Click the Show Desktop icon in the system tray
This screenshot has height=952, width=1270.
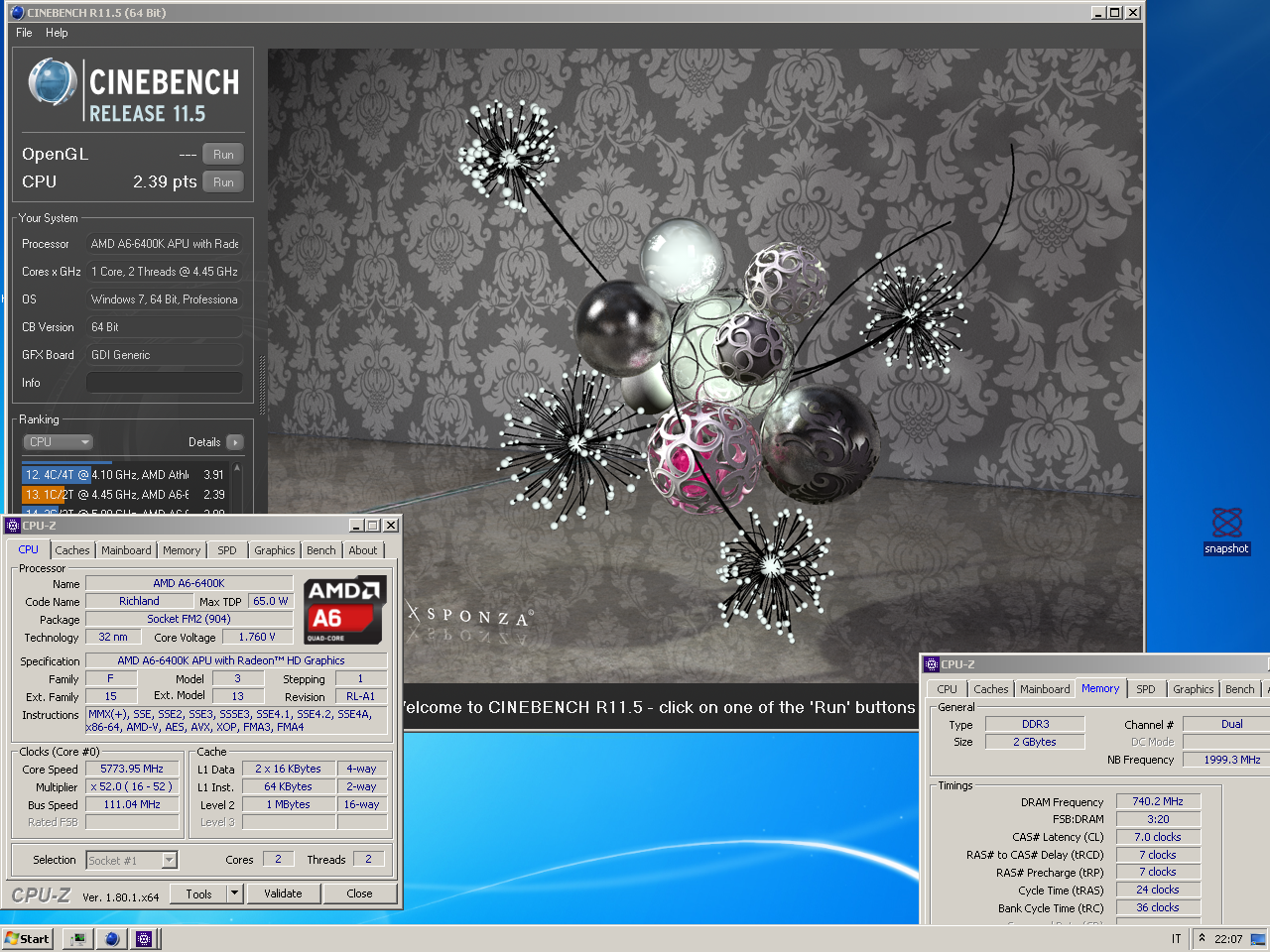1258,939
